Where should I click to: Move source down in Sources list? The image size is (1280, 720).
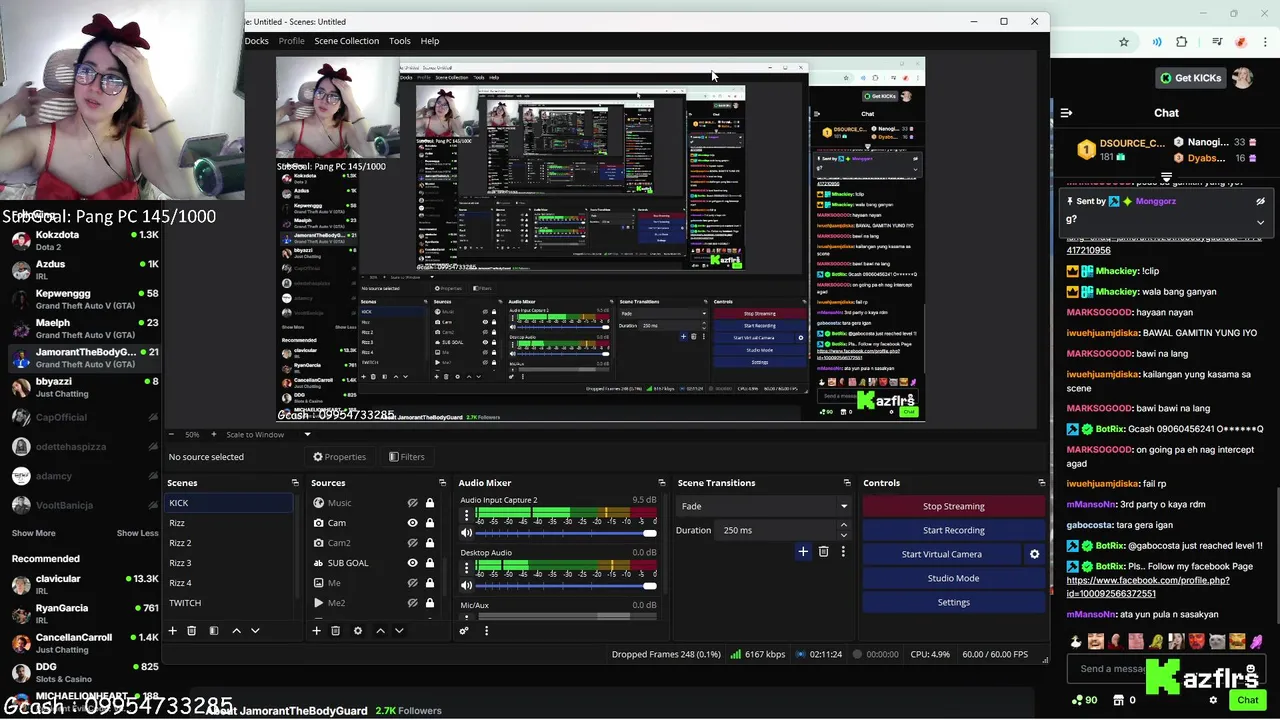tap(399, 631)
